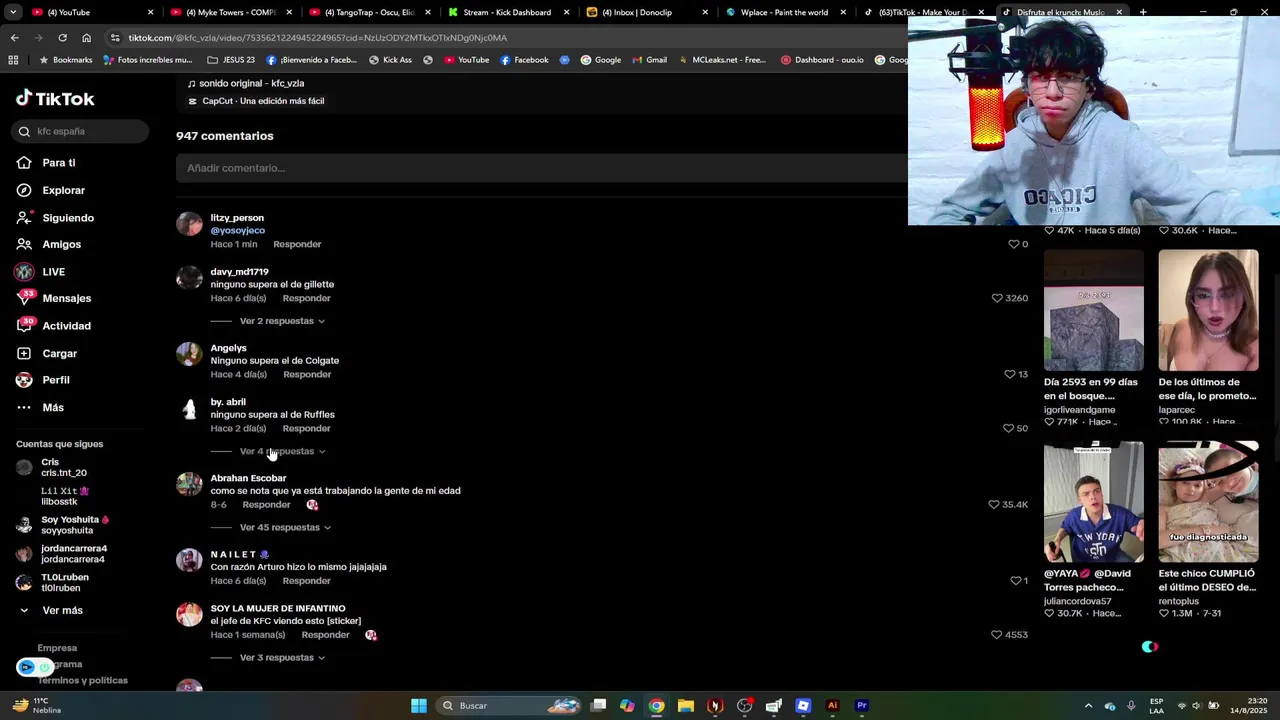The width and height of the screenshot is (1280, 720).
Task: Click Responder on Abrahan Escobar's comment
Action: pos(266,504)
